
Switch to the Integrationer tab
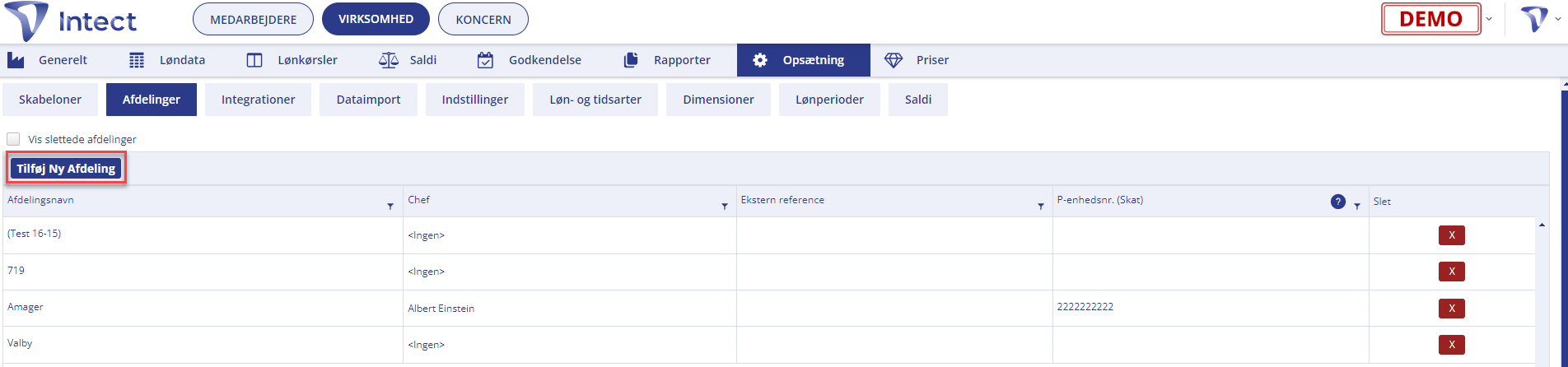(259, 100)
